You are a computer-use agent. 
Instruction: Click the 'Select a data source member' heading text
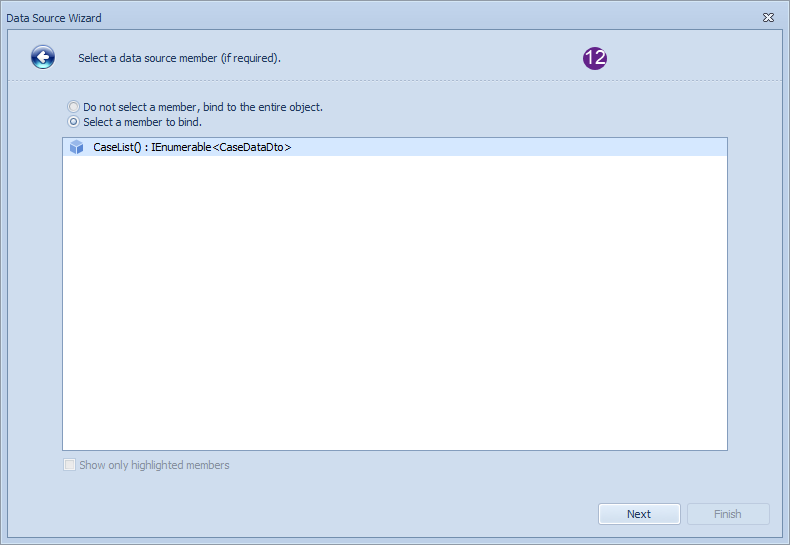(147, 58)
